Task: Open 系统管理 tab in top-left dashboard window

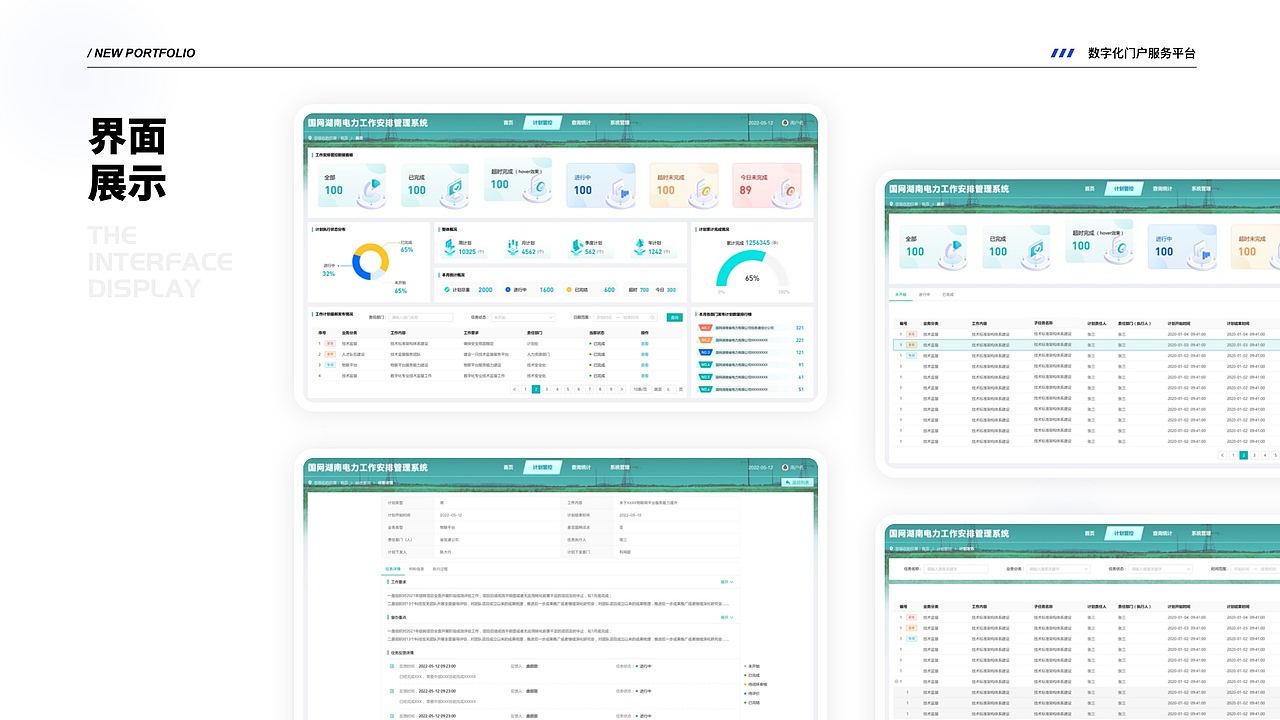Action: [x=620, y=123]
